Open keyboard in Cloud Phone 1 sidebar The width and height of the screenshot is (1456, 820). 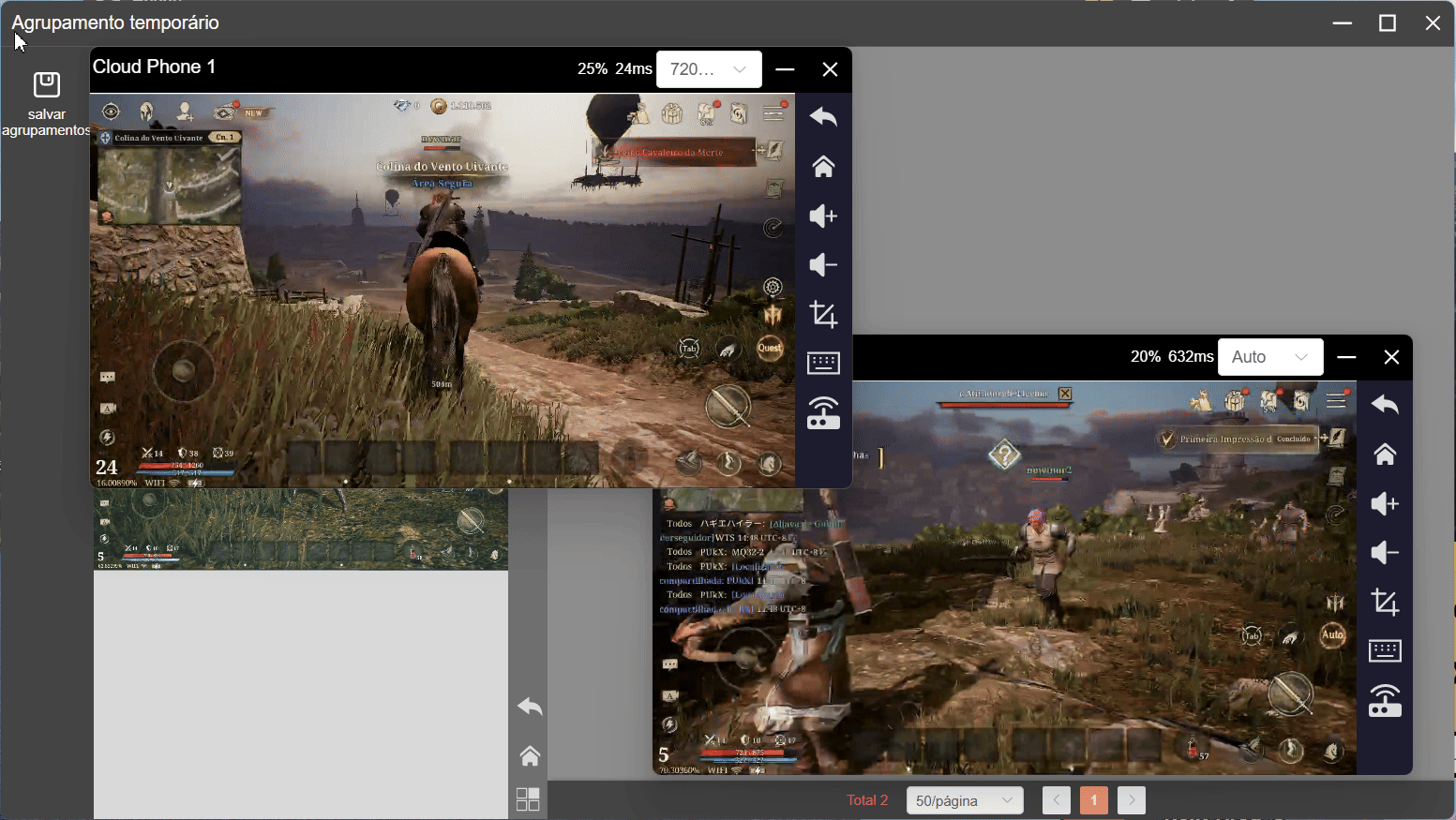click(x=823, y=363)
